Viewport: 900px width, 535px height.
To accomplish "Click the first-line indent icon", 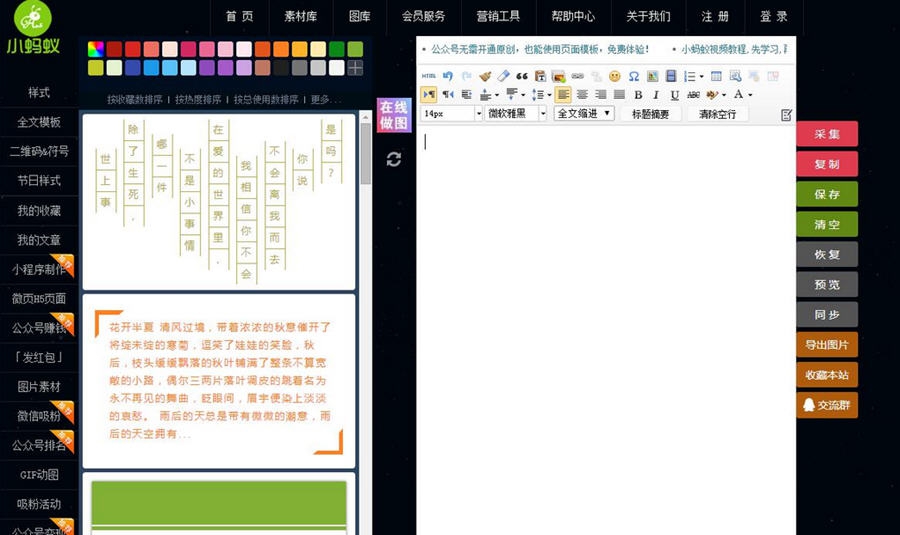I will point(467,95).
